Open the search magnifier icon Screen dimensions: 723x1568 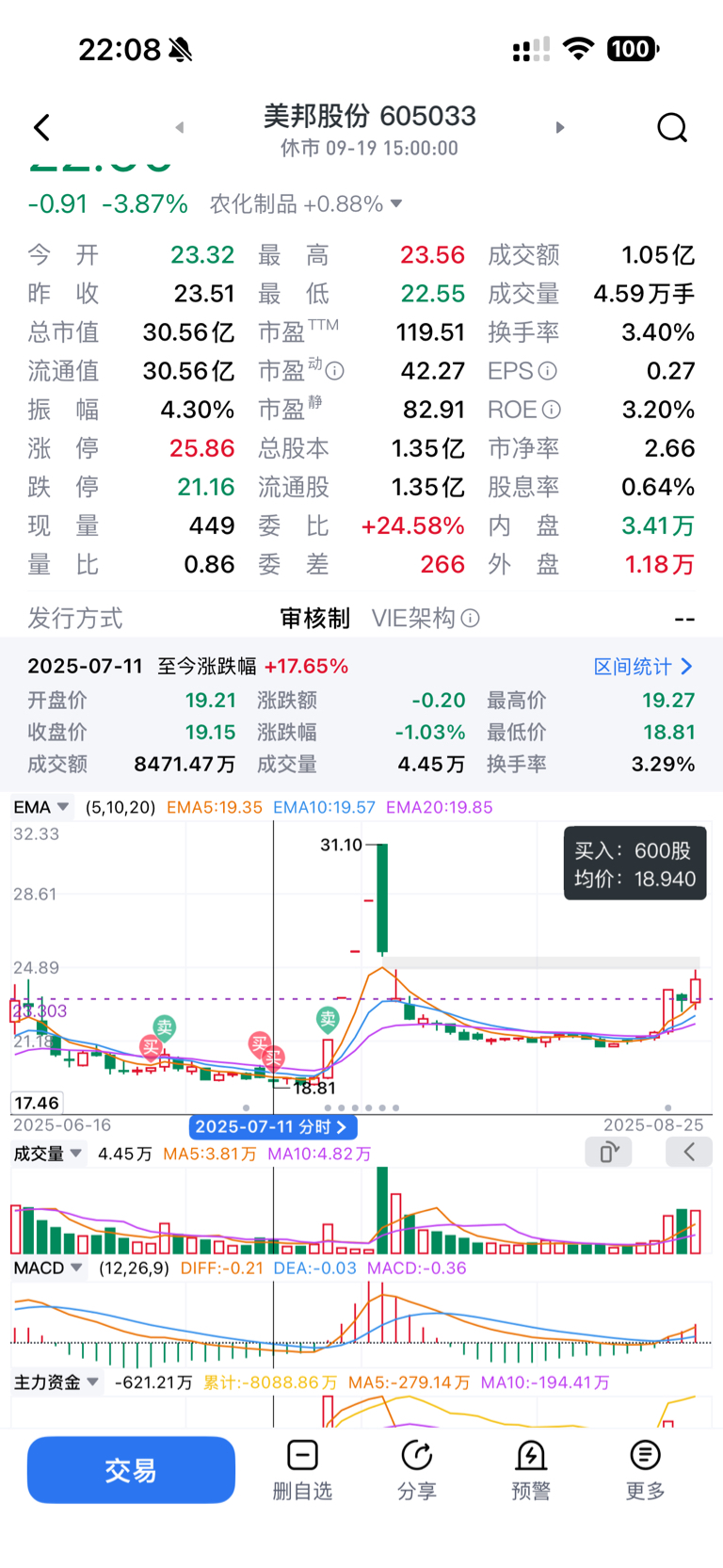672,127
